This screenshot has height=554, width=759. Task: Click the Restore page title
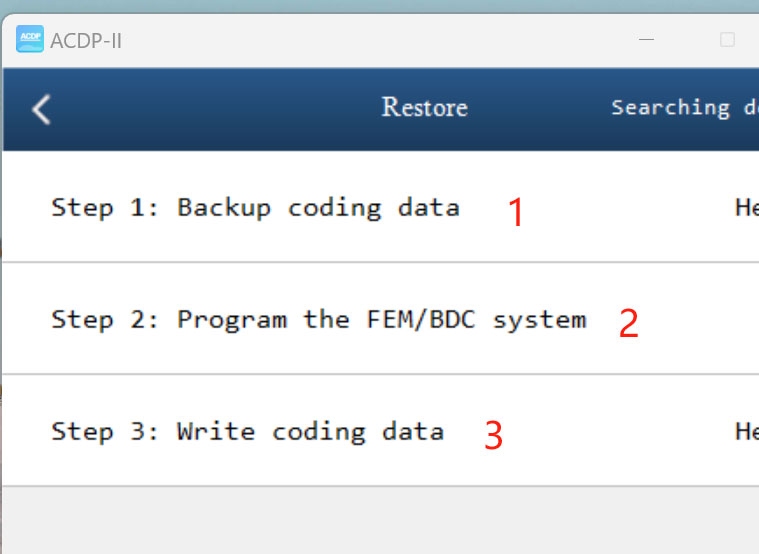tap(424, 108)
